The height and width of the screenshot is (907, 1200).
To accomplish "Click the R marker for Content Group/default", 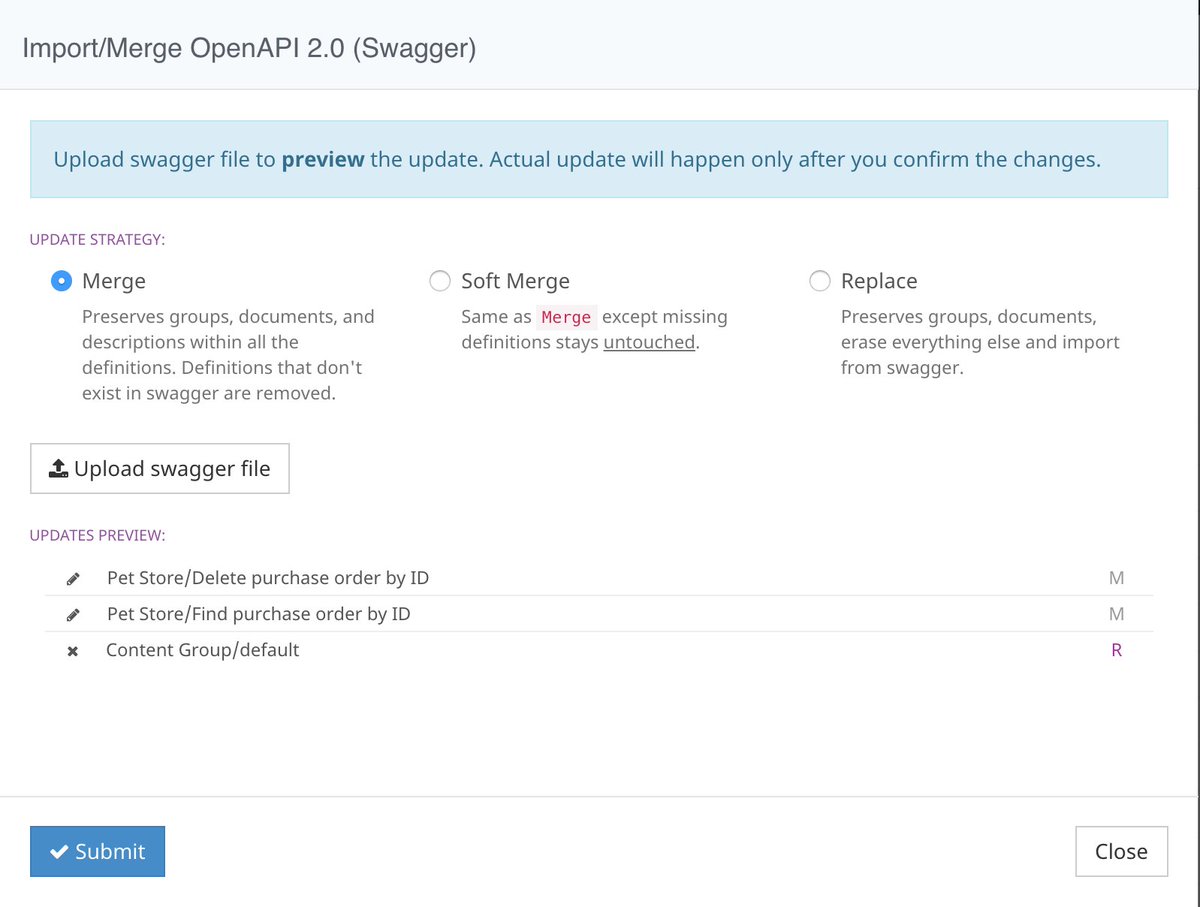I will click(1117, 650).
